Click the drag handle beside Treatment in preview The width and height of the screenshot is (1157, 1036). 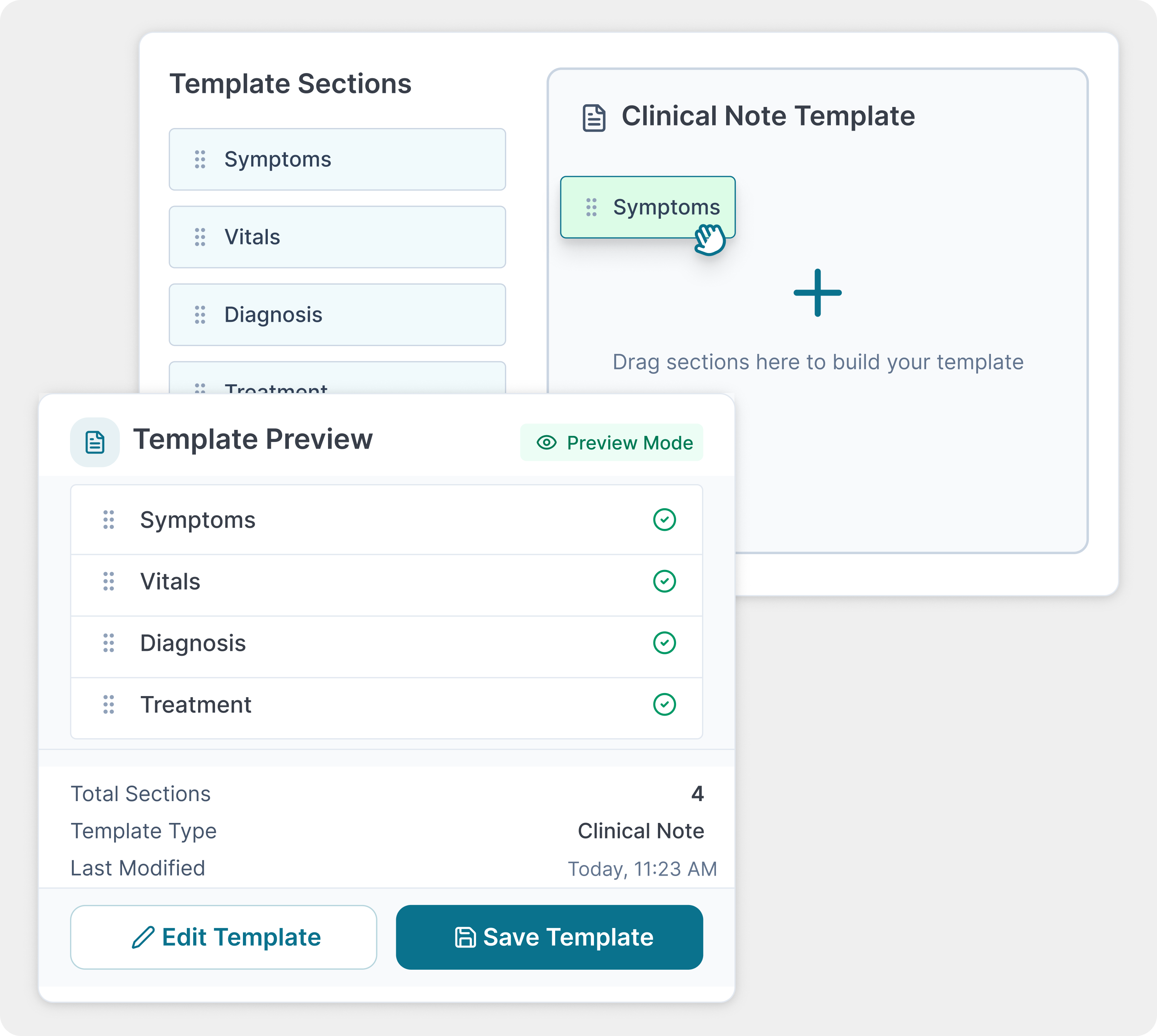pos(109,705)
